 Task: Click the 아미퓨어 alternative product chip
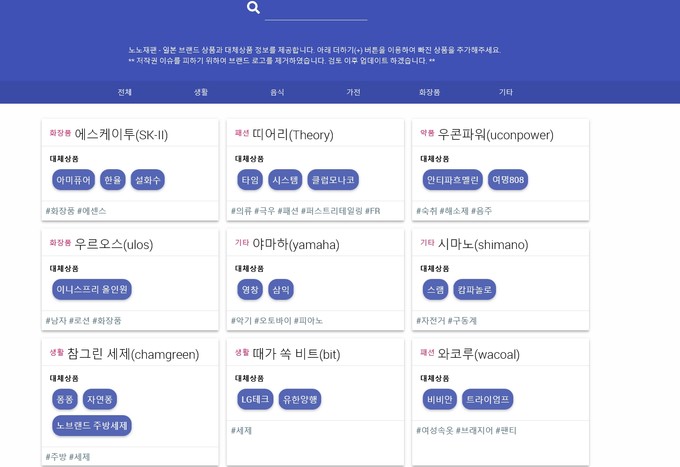(74, 180)
